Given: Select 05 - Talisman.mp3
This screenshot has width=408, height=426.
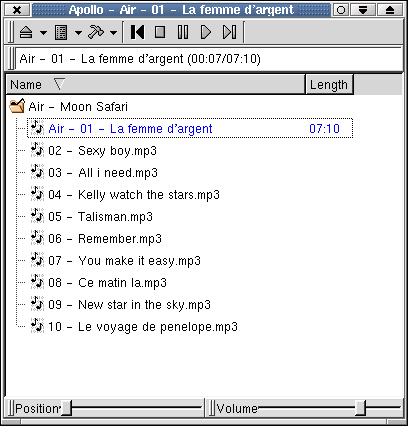Looking at the screenshot, I should 100,217.
